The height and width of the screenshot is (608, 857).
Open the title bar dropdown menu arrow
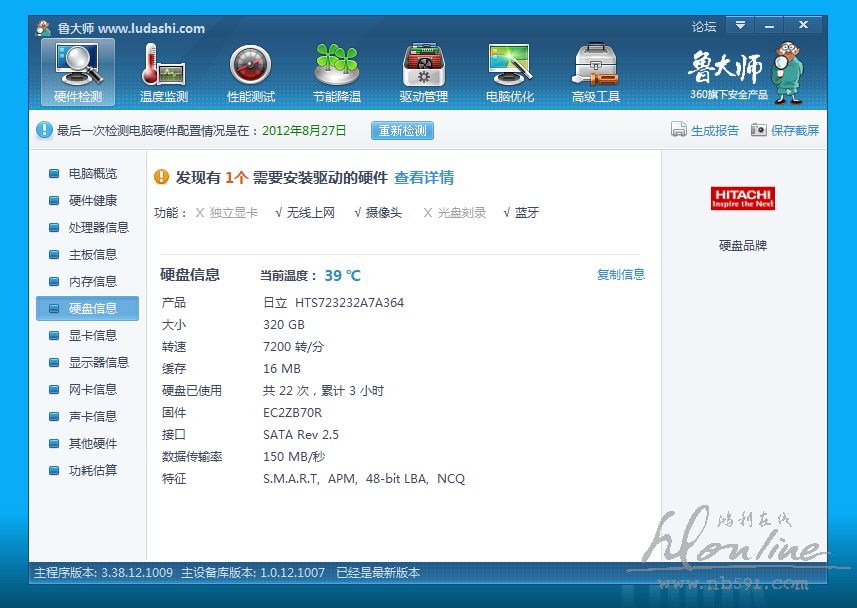[x=740, y=25]
